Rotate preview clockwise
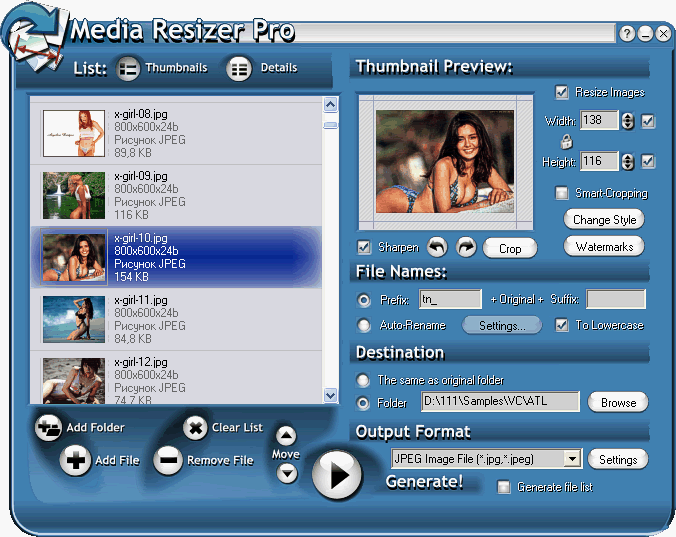The height and width of the screenshot is (537, 676). [x=466, y=247]
